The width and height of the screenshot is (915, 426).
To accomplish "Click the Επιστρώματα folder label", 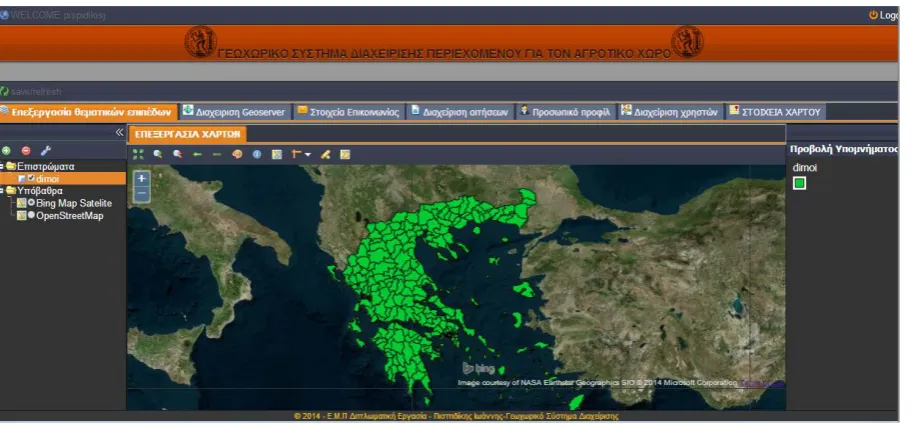I will pos(46,166).
